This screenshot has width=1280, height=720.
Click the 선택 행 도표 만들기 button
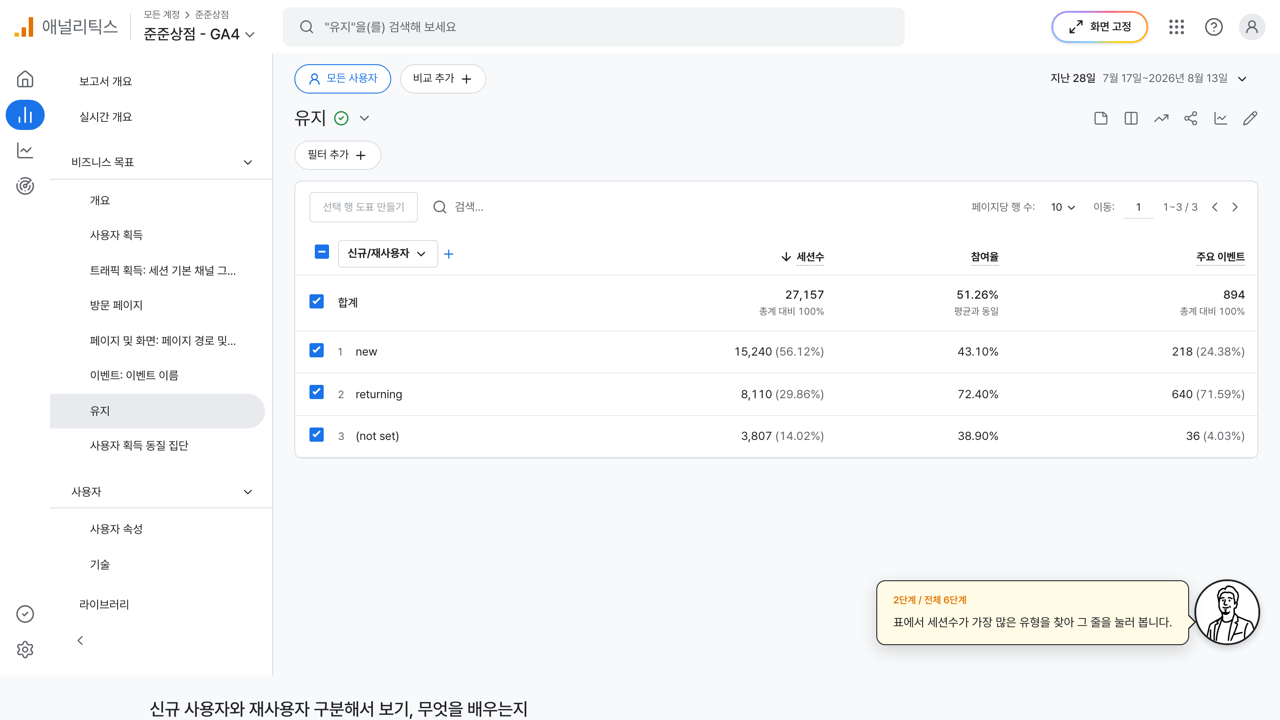(x=364, y=207)
